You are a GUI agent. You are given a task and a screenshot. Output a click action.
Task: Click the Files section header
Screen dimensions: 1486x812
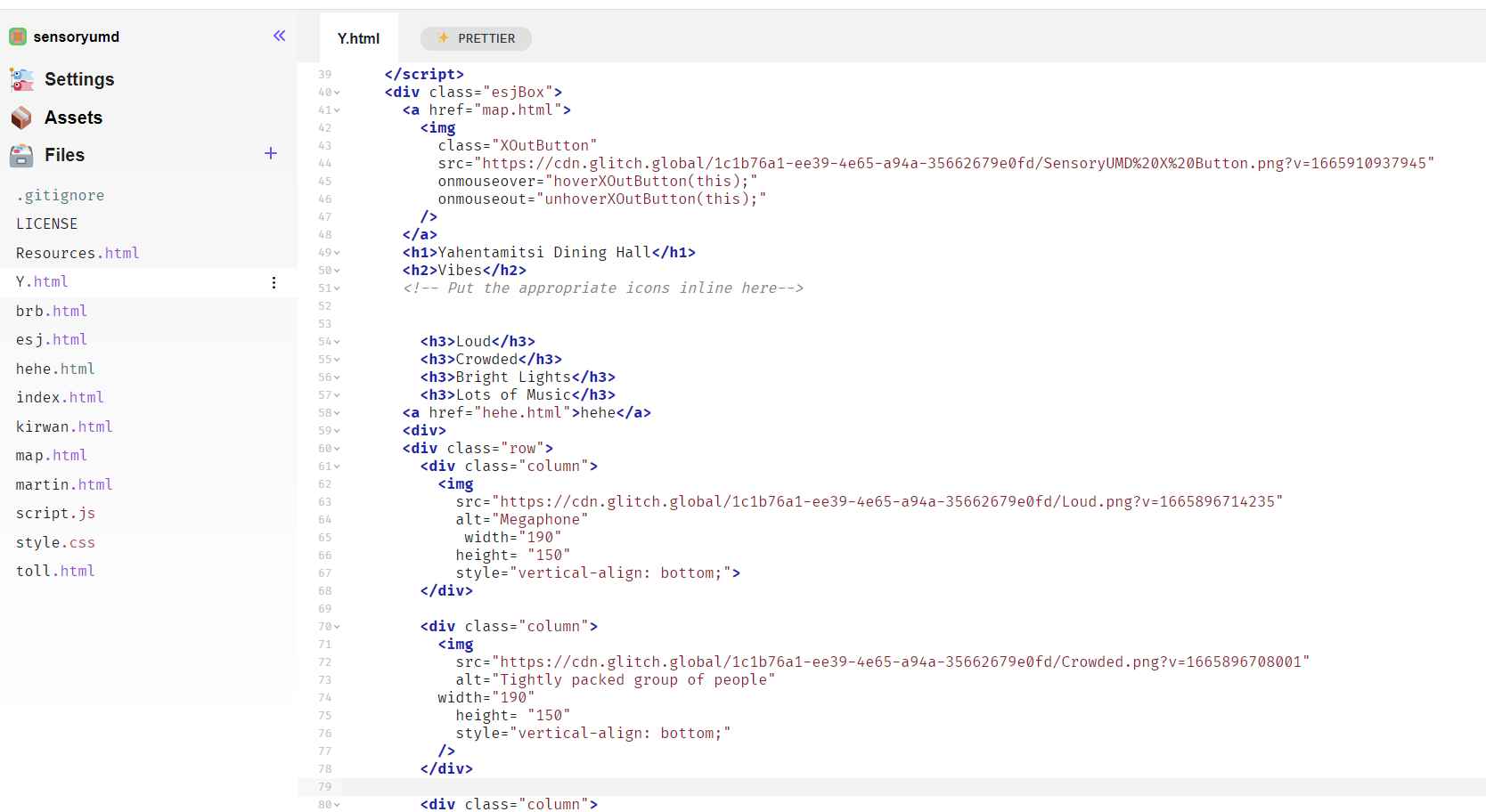tap(64, 155)
